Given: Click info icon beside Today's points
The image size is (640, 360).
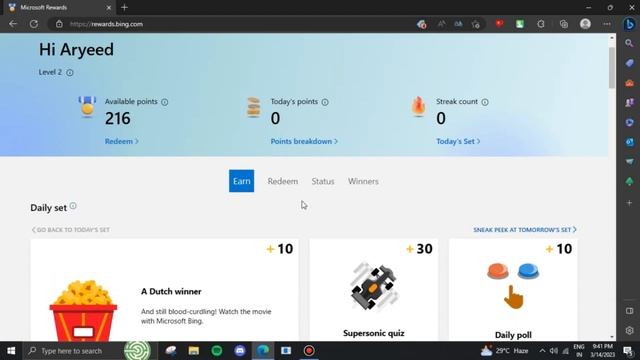Looking at the screenshot, I should coord(325,102).
